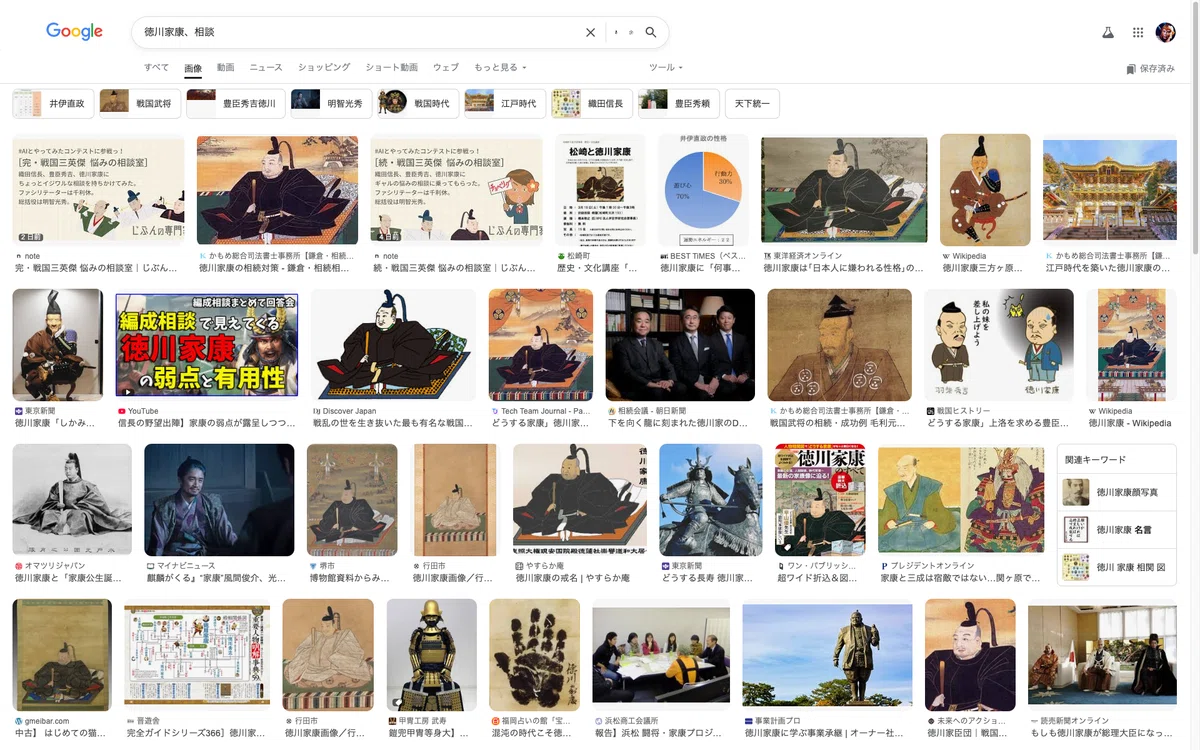Clear the search query with the X icon
The height and width of the screenshot is (750, 1200).
[x=590, y=33]
